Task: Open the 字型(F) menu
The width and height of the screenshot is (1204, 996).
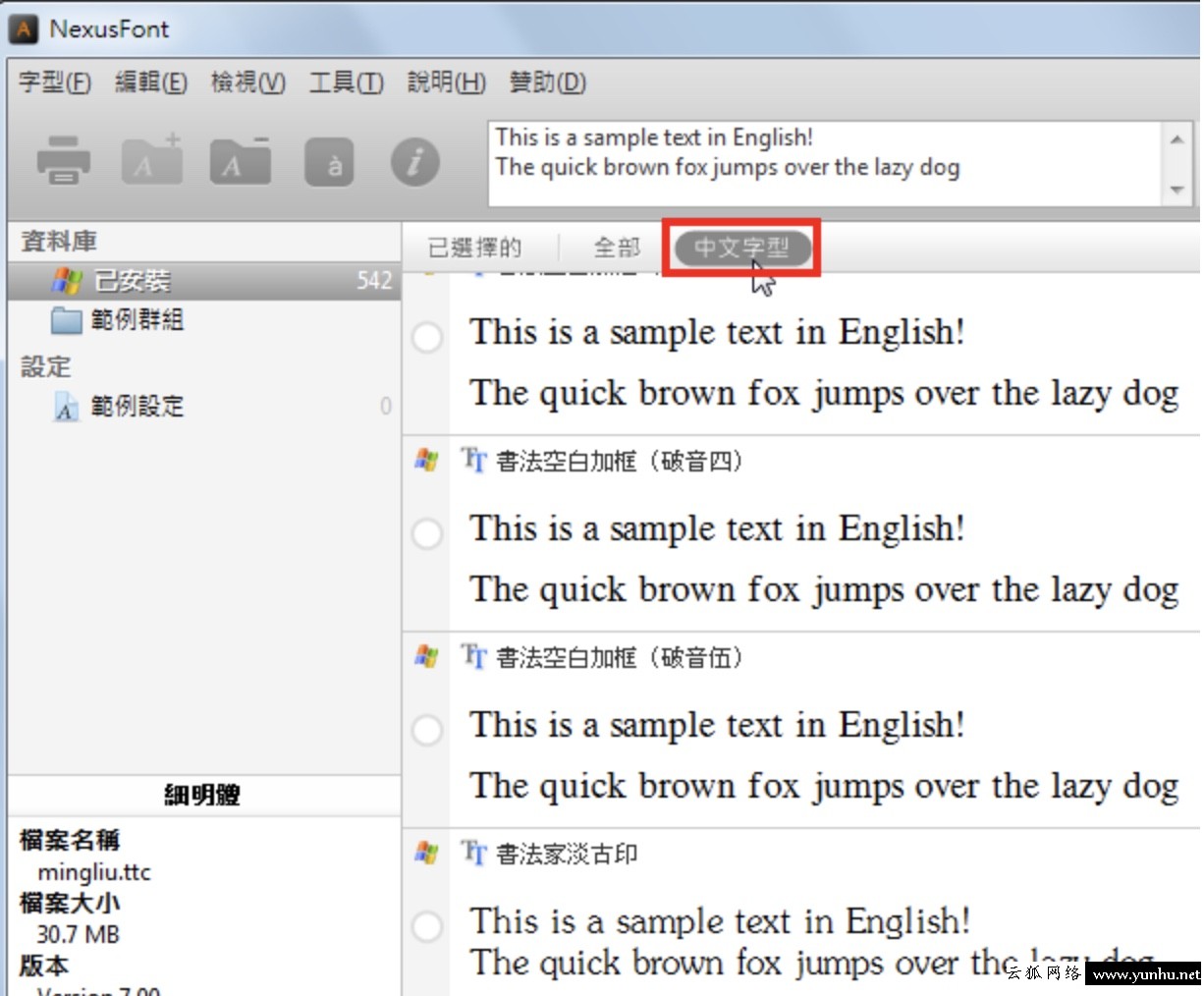Action: [x=55, y=83]
